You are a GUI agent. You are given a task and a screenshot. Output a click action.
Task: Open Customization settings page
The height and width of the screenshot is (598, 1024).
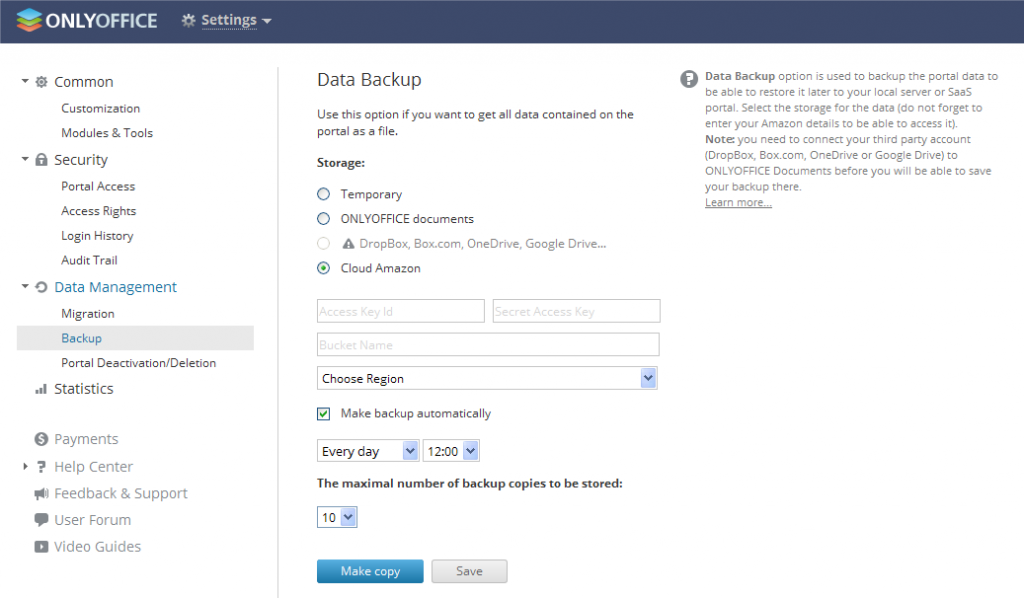(x=101, y=108)
